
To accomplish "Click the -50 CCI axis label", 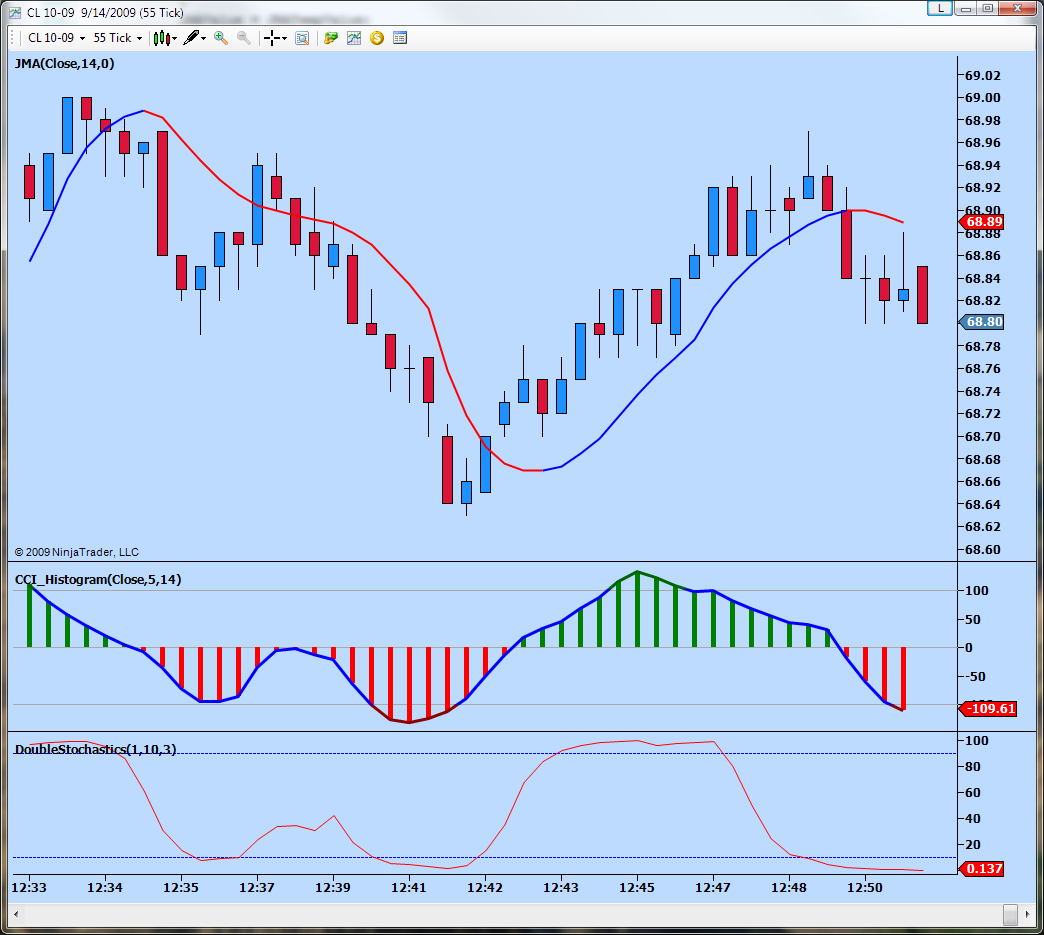I will (x=974, y=677).
